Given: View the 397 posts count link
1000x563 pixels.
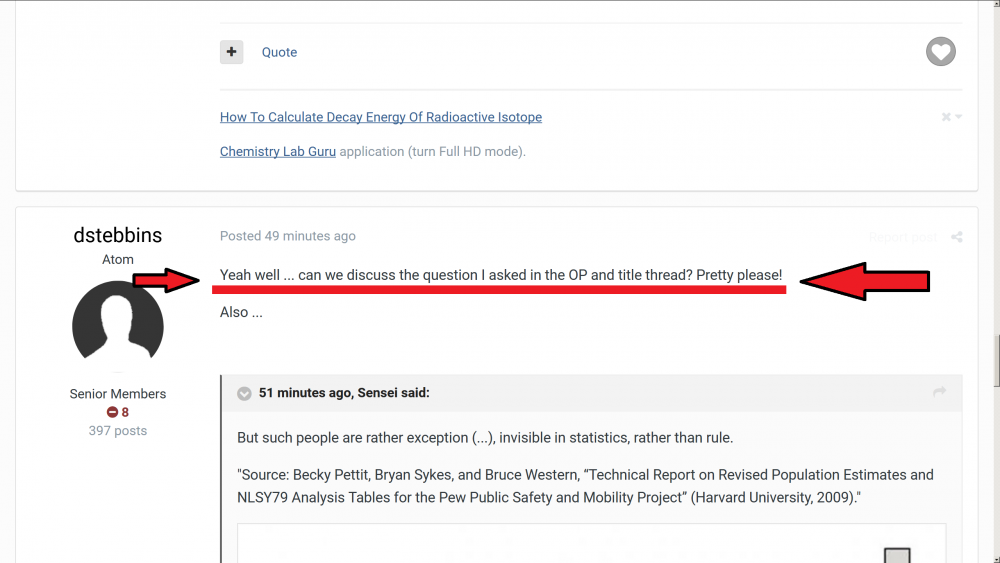Looking at the screenshot, I should [x=118, y=431].
